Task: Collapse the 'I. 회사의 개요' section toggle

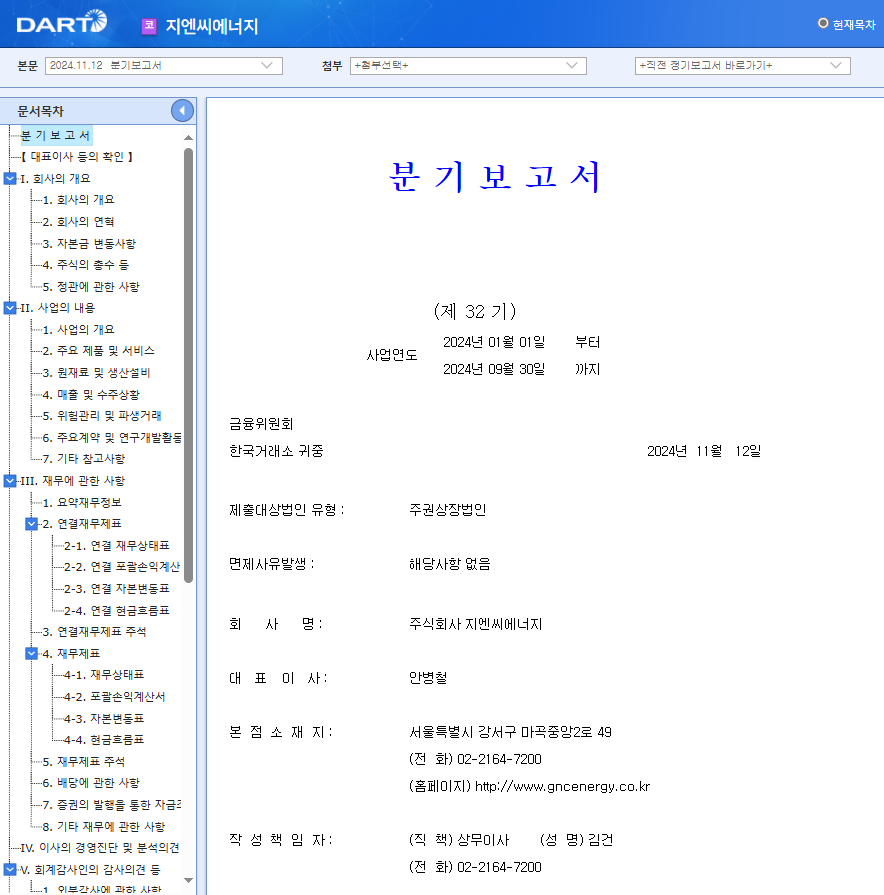Action: [9, 178]
